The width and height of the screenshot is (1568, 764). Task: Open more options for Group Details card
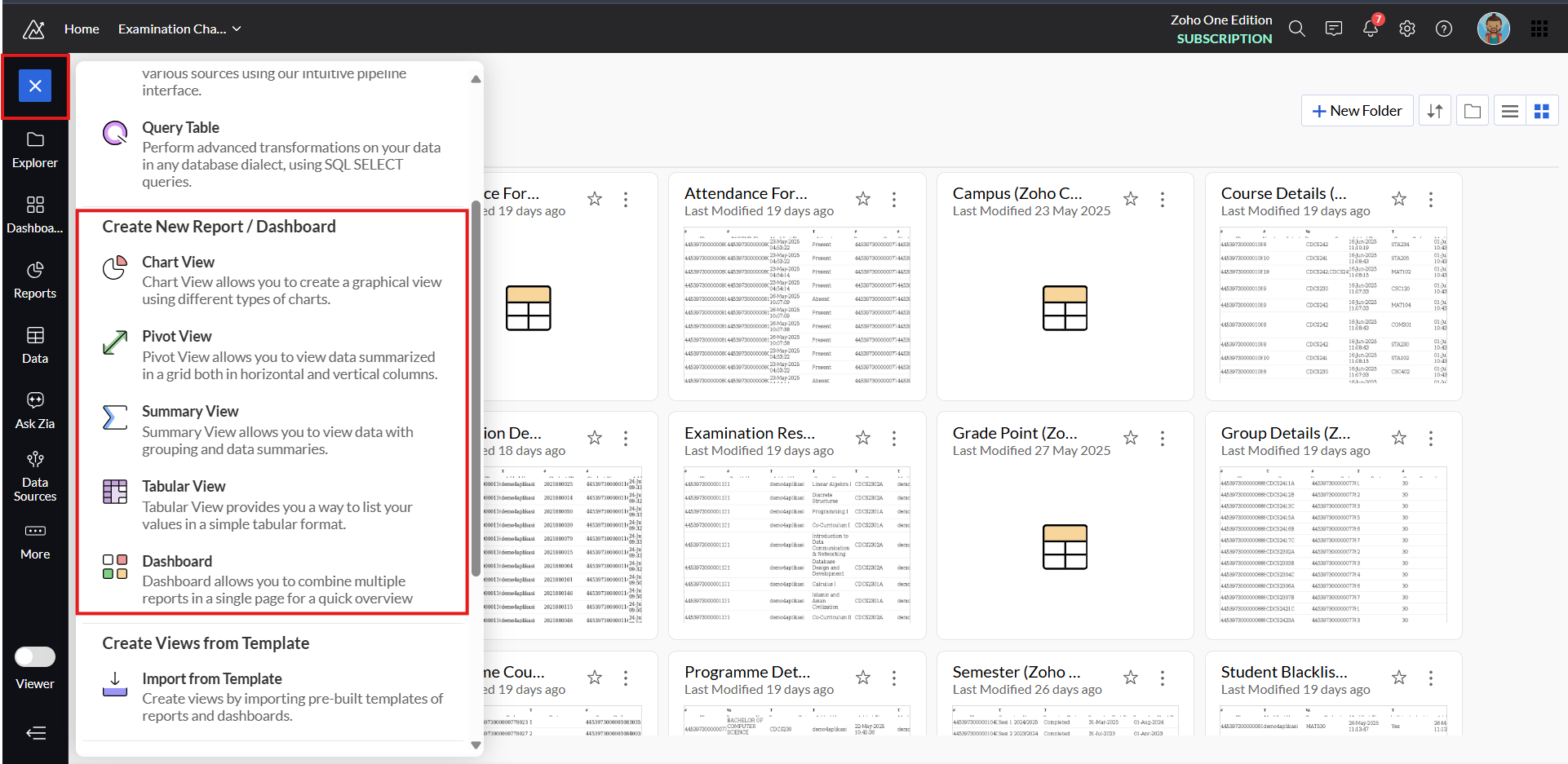pos(1431,439)
